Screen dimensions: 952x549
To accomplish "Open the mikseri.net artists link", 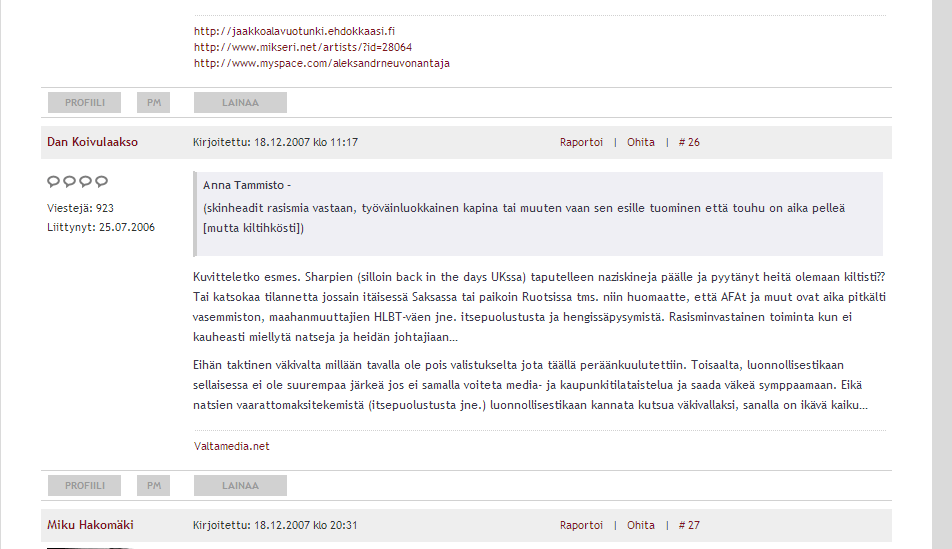I will point(302,47).
